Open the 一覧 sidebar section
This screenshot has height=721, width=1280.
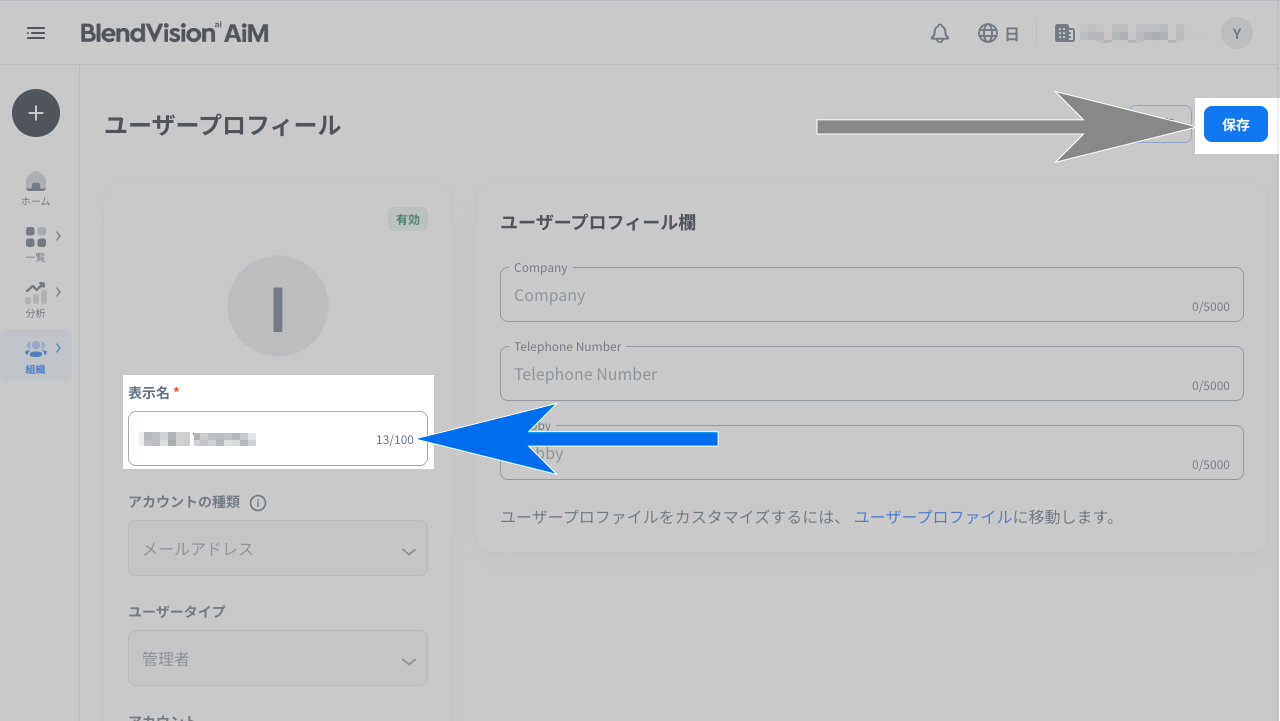tap(36, 243)
